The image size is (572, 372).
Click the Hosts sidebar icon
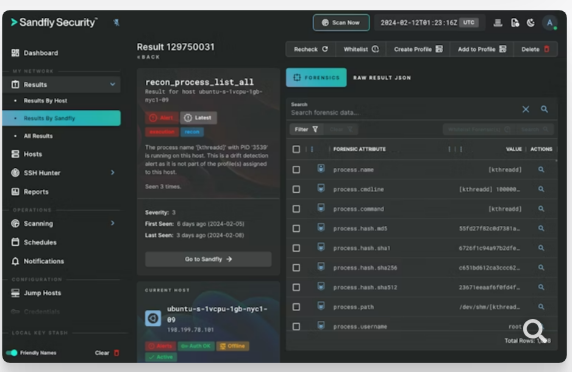coord(15,154)
